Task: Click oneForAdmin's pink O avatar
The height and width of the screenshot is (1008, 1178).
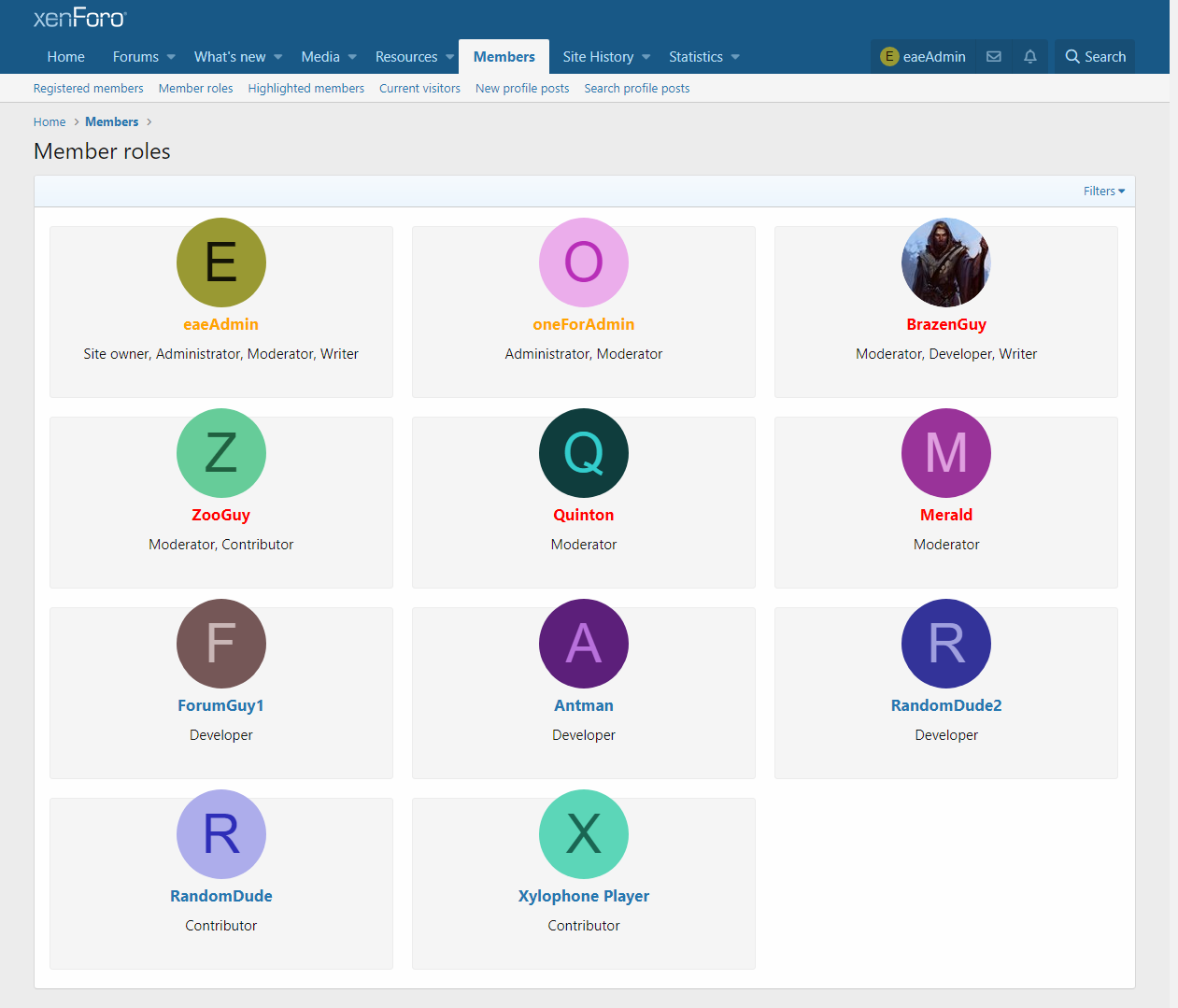Action: (584, 263)
